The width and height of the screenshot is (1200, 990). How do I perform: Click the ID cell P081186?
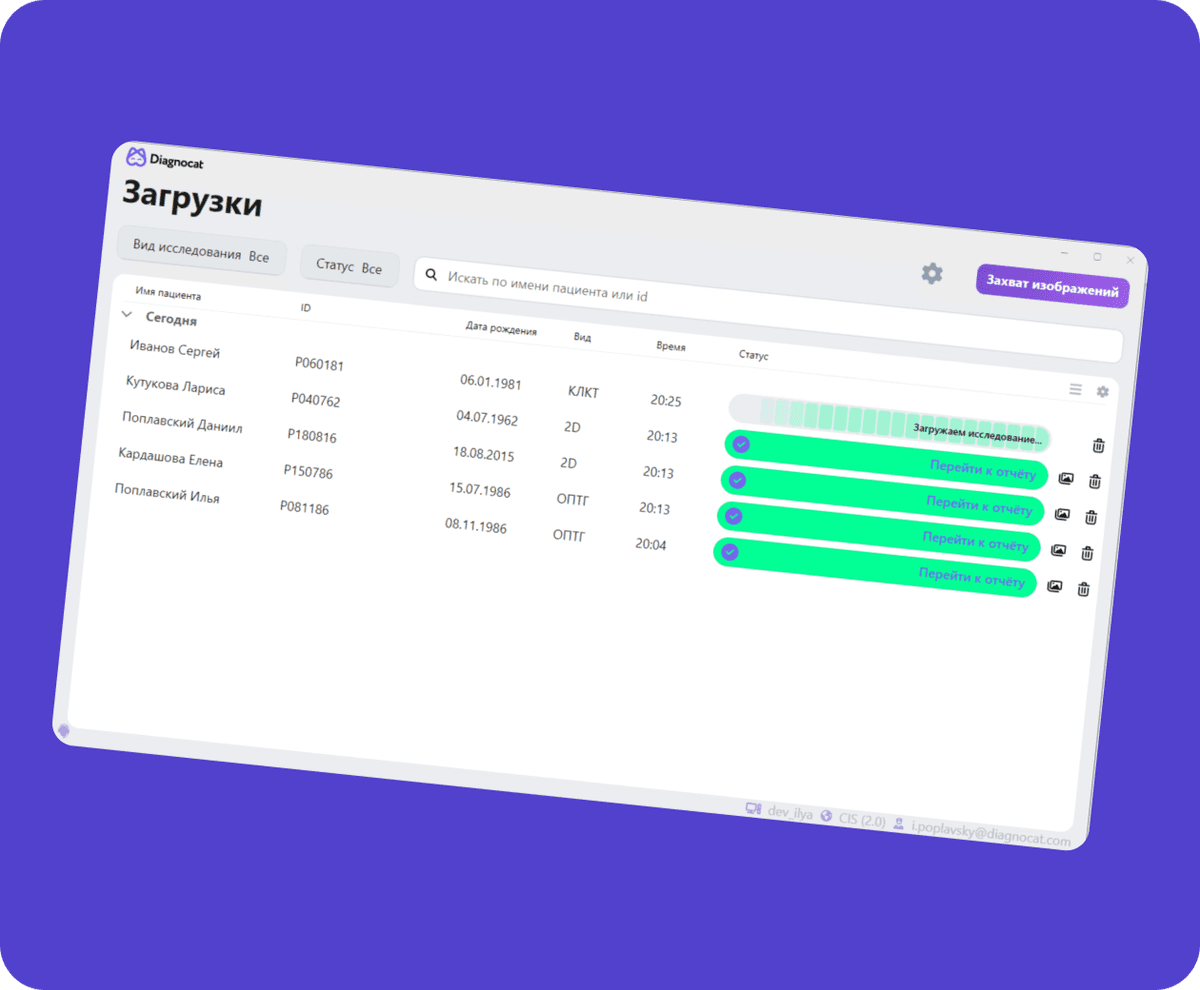[304, 507]
